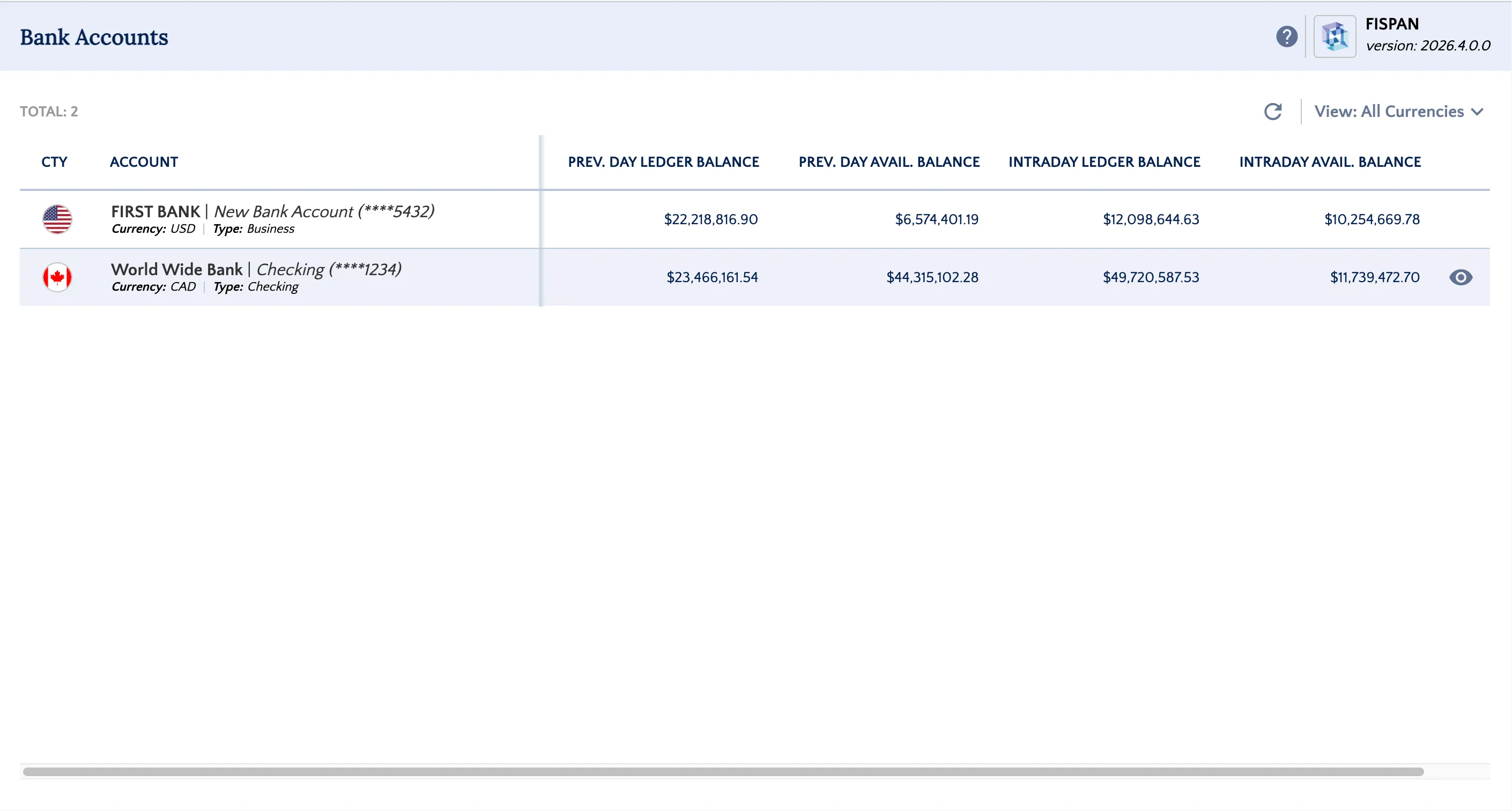This screenshot has width=1512, height=811.
Task: Click the ACCOUNT column header
Action: point(144,162)
